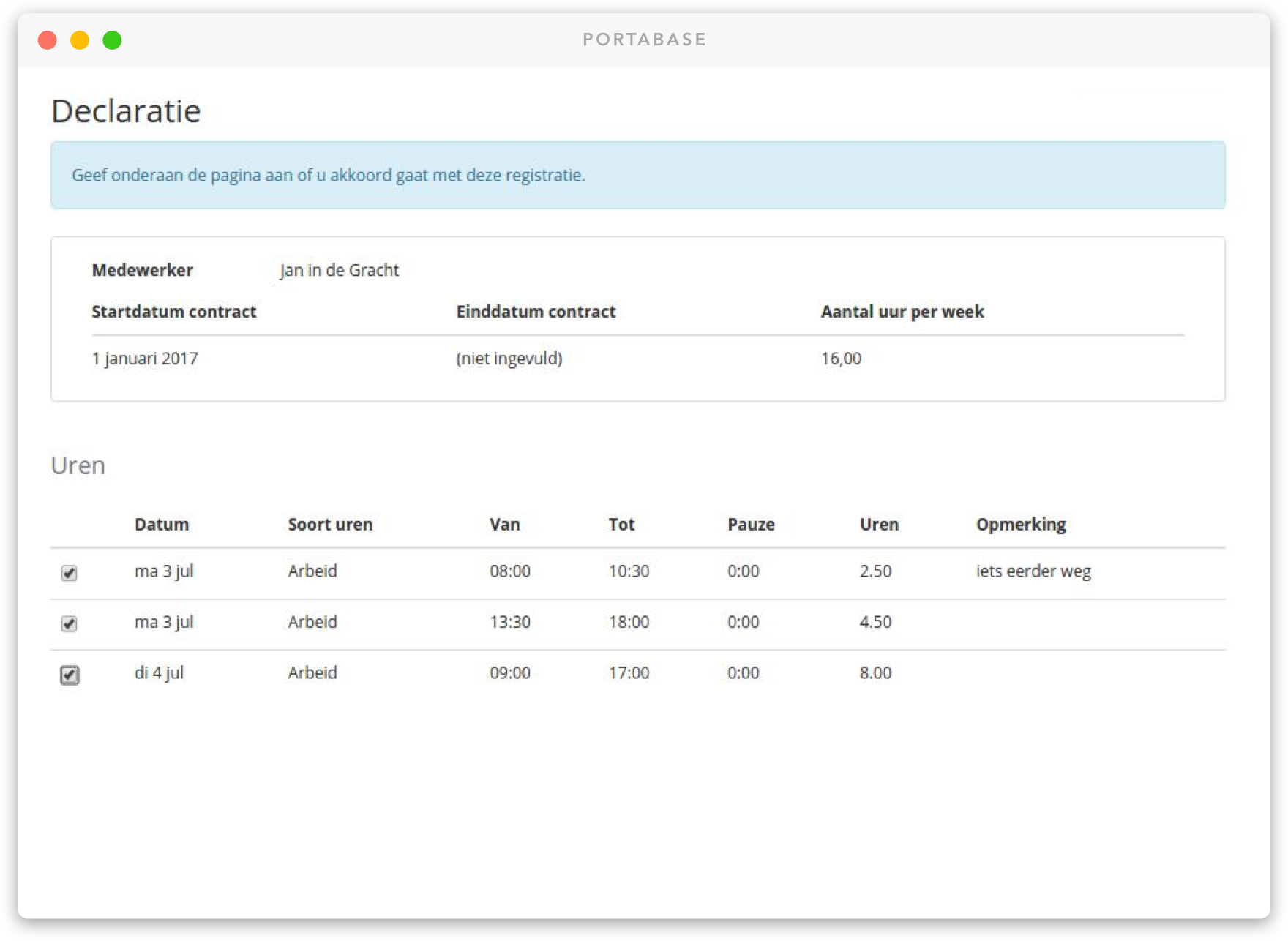
Task: Uncheck the checkbox for the 08:00 row
Action: pos(69,573)
